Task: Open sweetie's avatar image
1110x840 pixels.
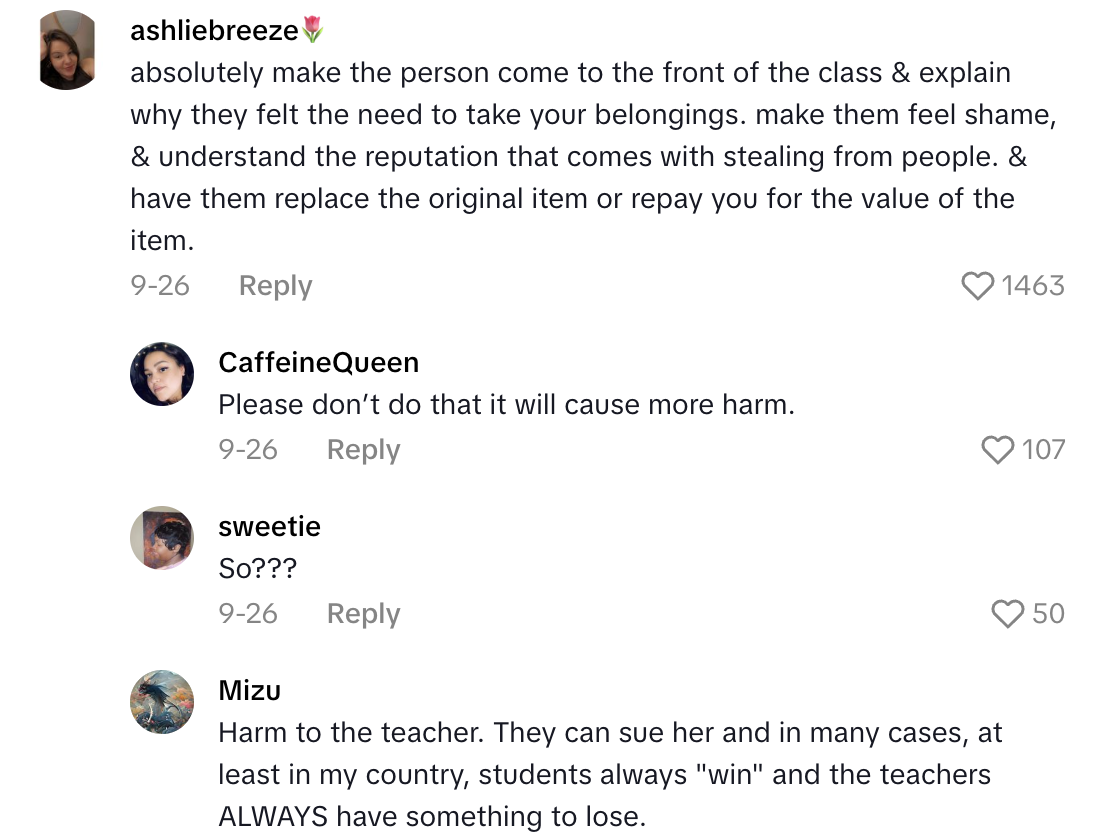Action: (x=160, y=537)
